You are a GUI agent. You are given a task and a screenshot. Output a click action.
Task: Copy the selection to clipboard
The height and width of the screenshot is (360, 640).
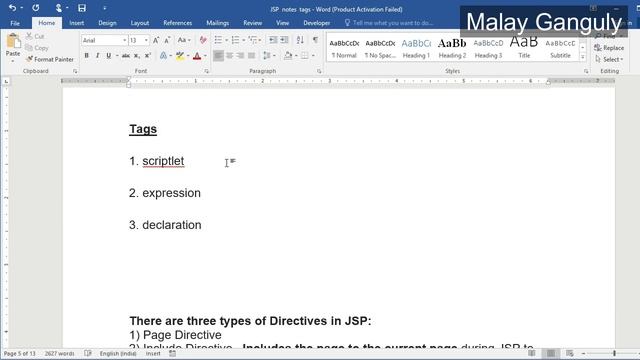coord(37,48)
